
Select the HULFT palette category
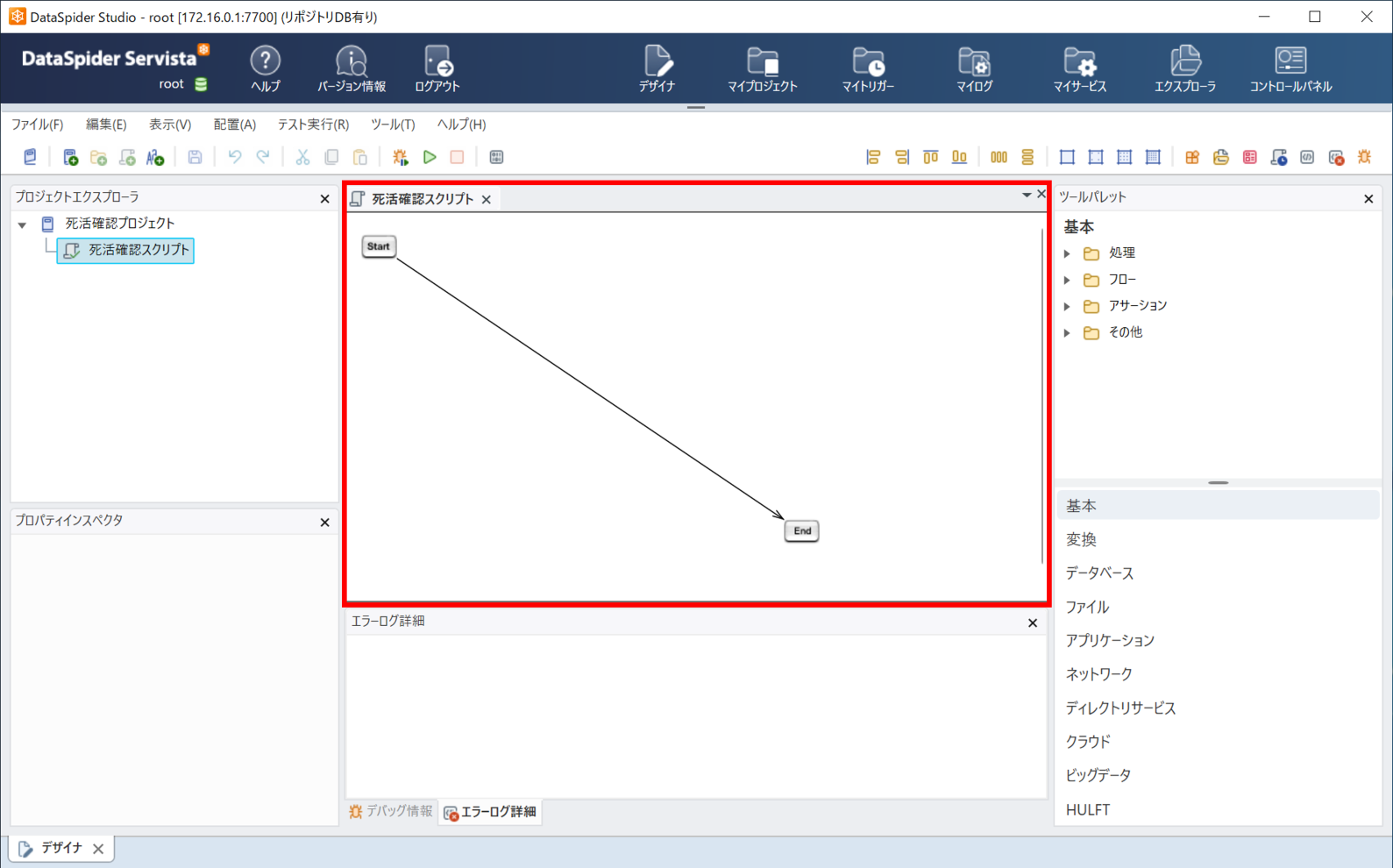(x=1218, y=809)
